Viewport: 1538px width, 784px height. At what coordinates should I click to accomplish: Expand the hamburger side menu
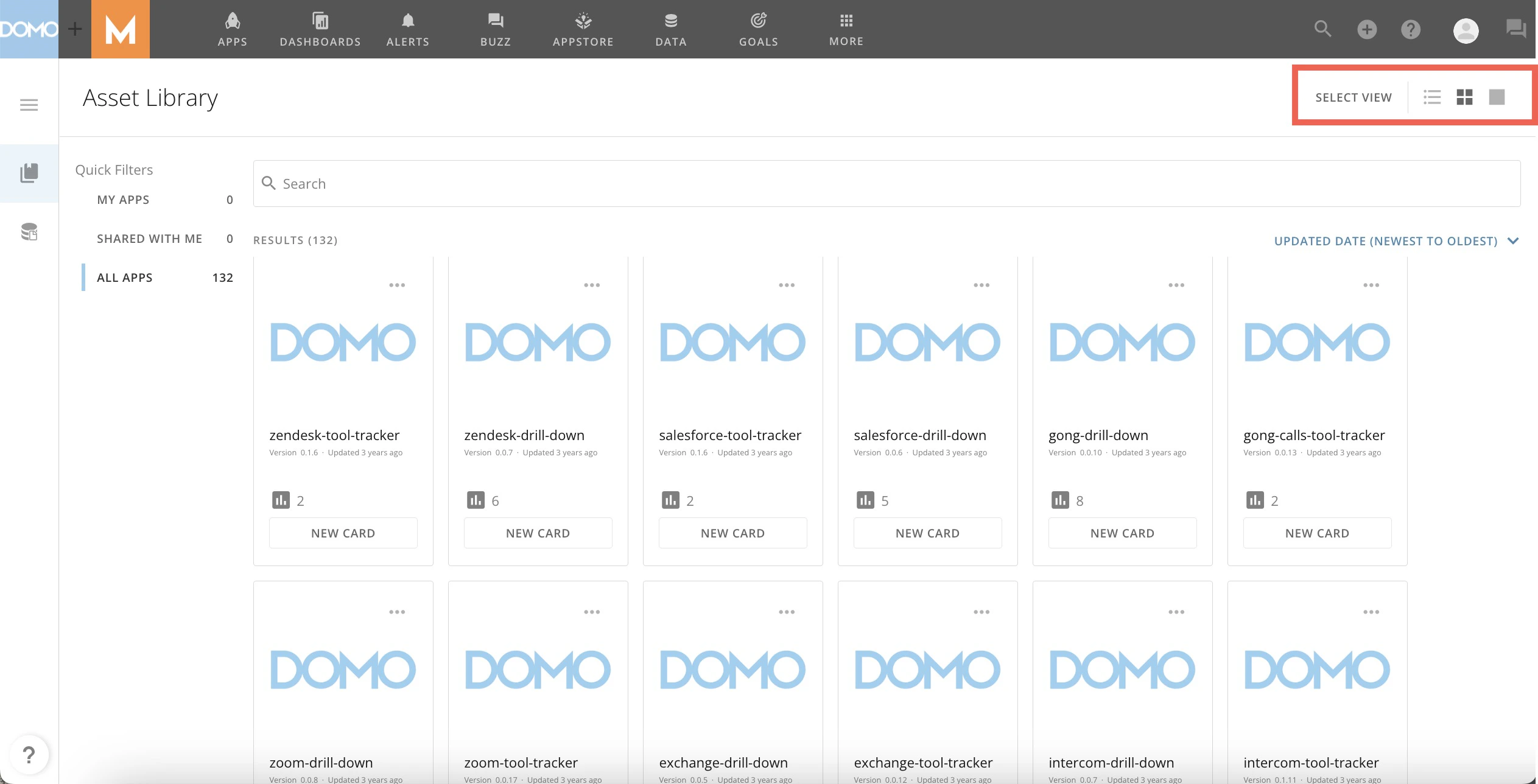click(x=29, y=105)
